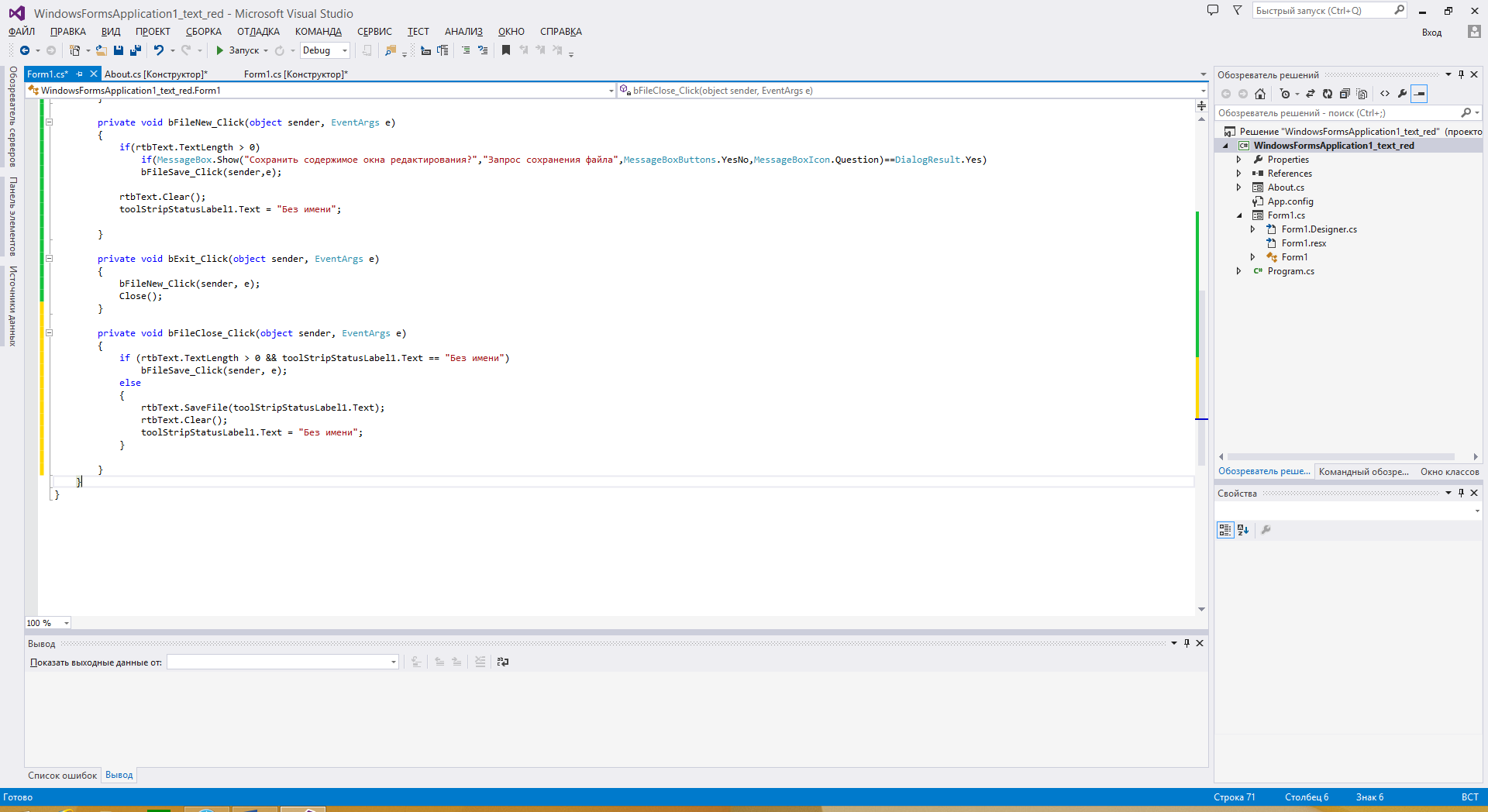
Task: Collapse all nodes in Solution Explorer
Action: (x=1345, y=94)
